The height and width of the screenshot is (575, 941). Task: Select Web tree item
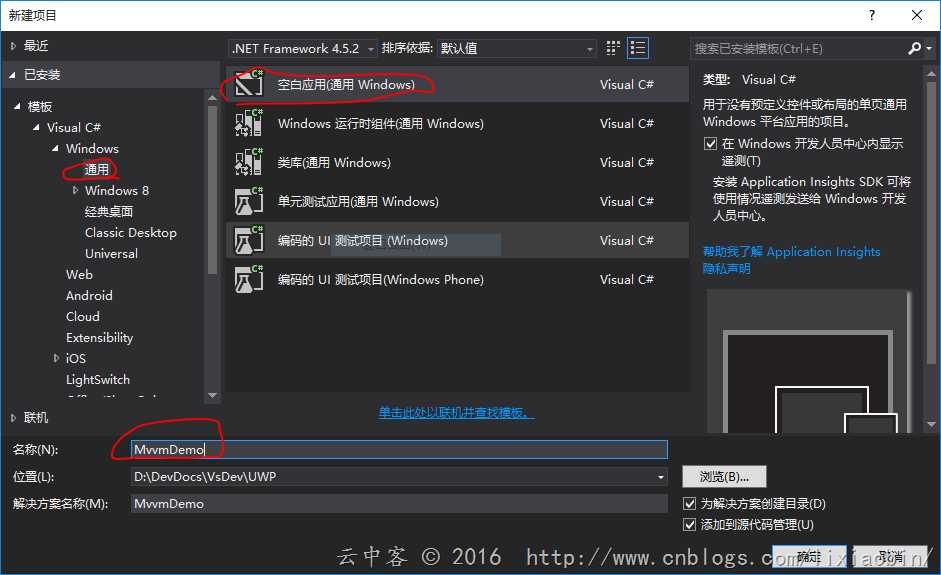click(x=79, y=274)
